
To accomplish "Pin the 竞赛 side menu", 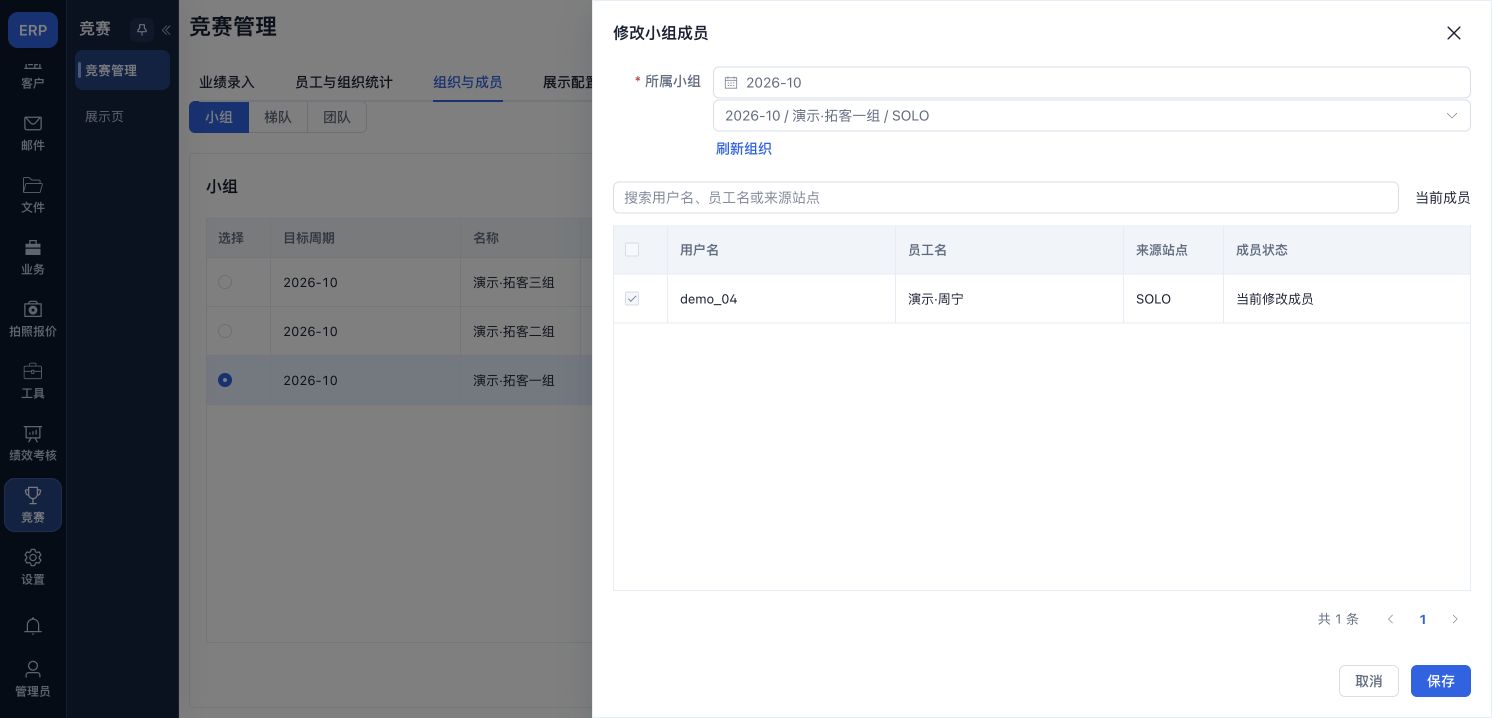I will [141, 30].
